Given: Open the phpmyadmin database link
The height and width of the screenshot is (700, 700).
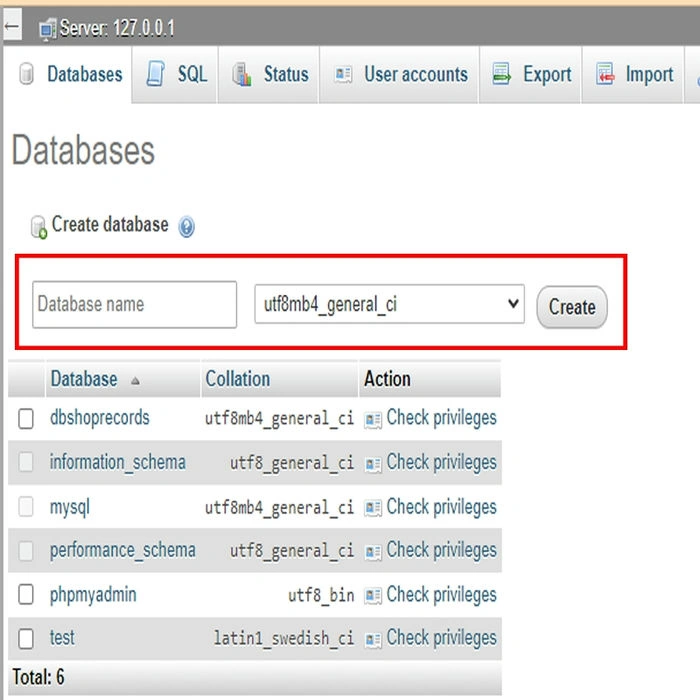Looking at the screenshot, I should 93,595.
